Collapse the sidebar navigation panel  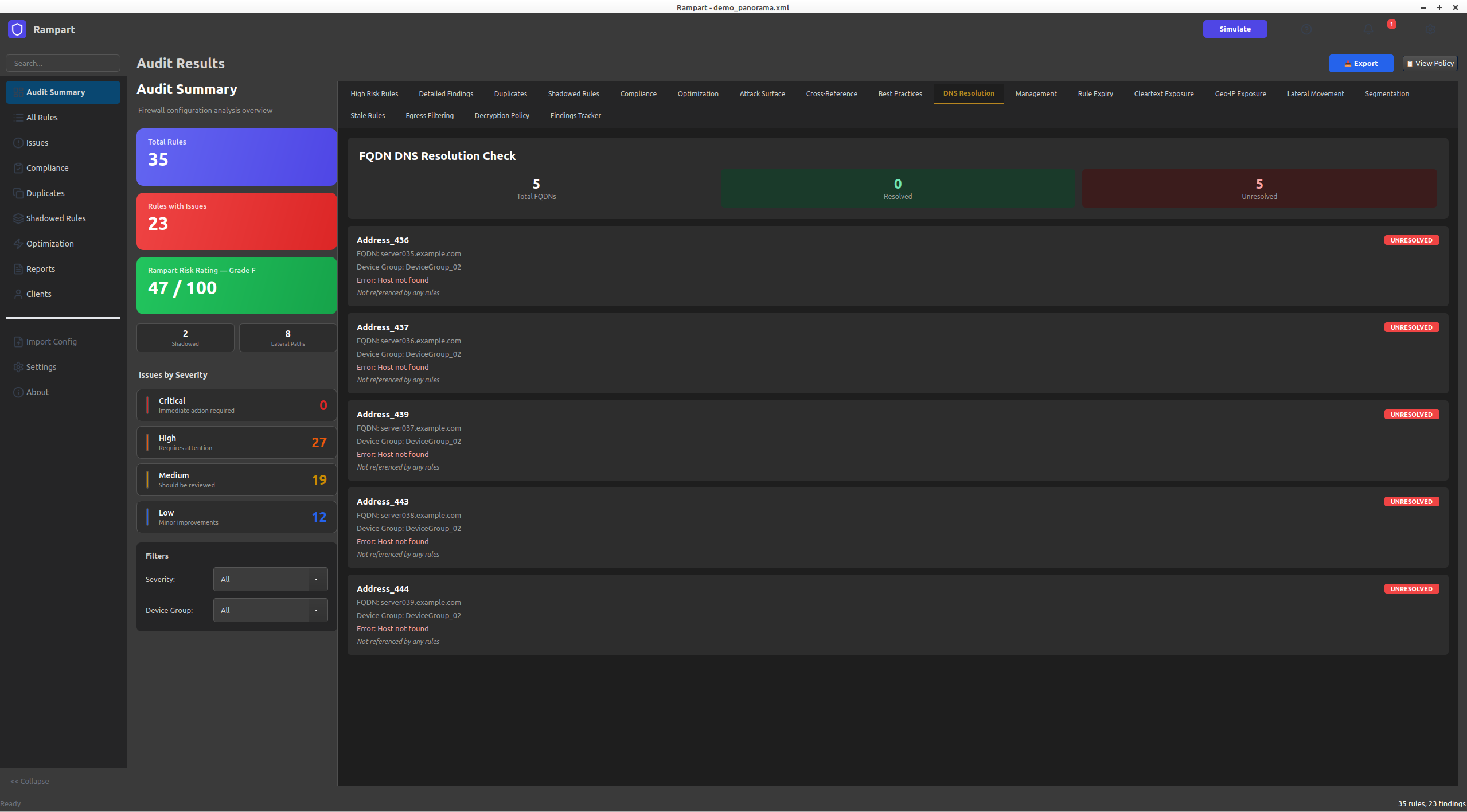point(29,781)
